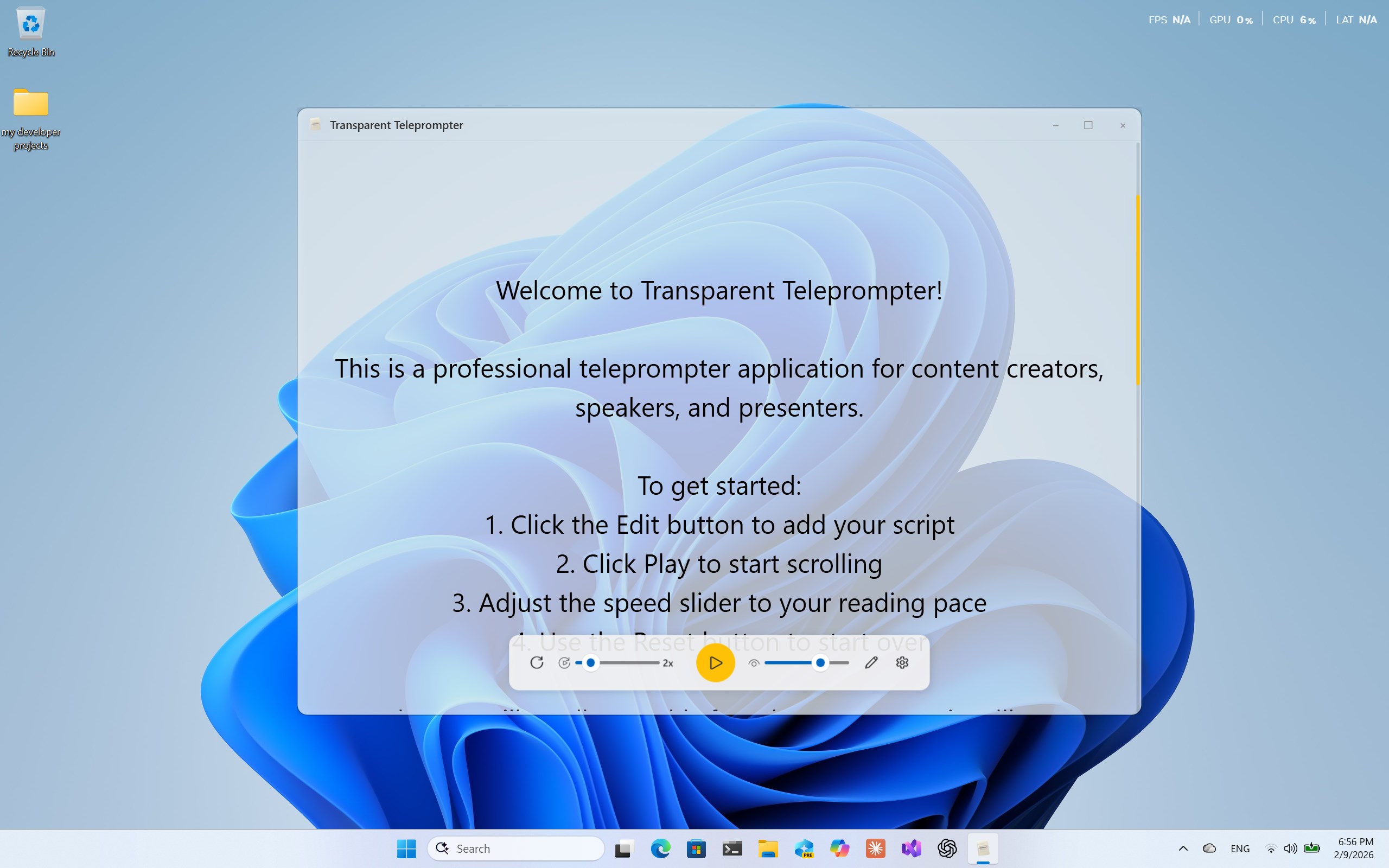Image resolution: width=1389 pixels, height=868 pixels.
Task: Open the PRE-badged app in taskbar
Action: click(x=804, y=848)
